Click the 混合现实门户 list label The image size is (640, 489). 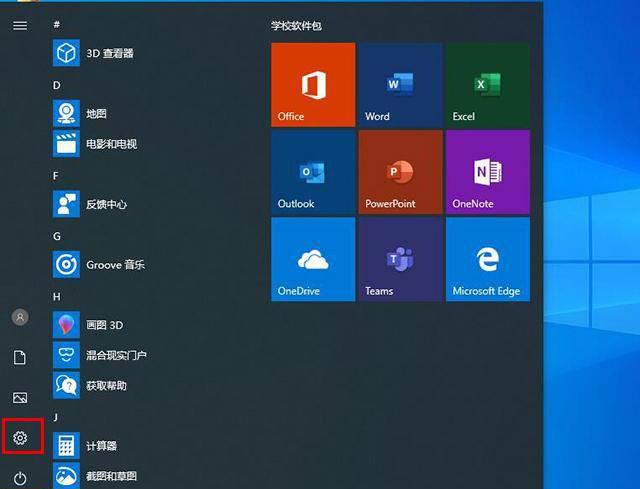point(116,355)
